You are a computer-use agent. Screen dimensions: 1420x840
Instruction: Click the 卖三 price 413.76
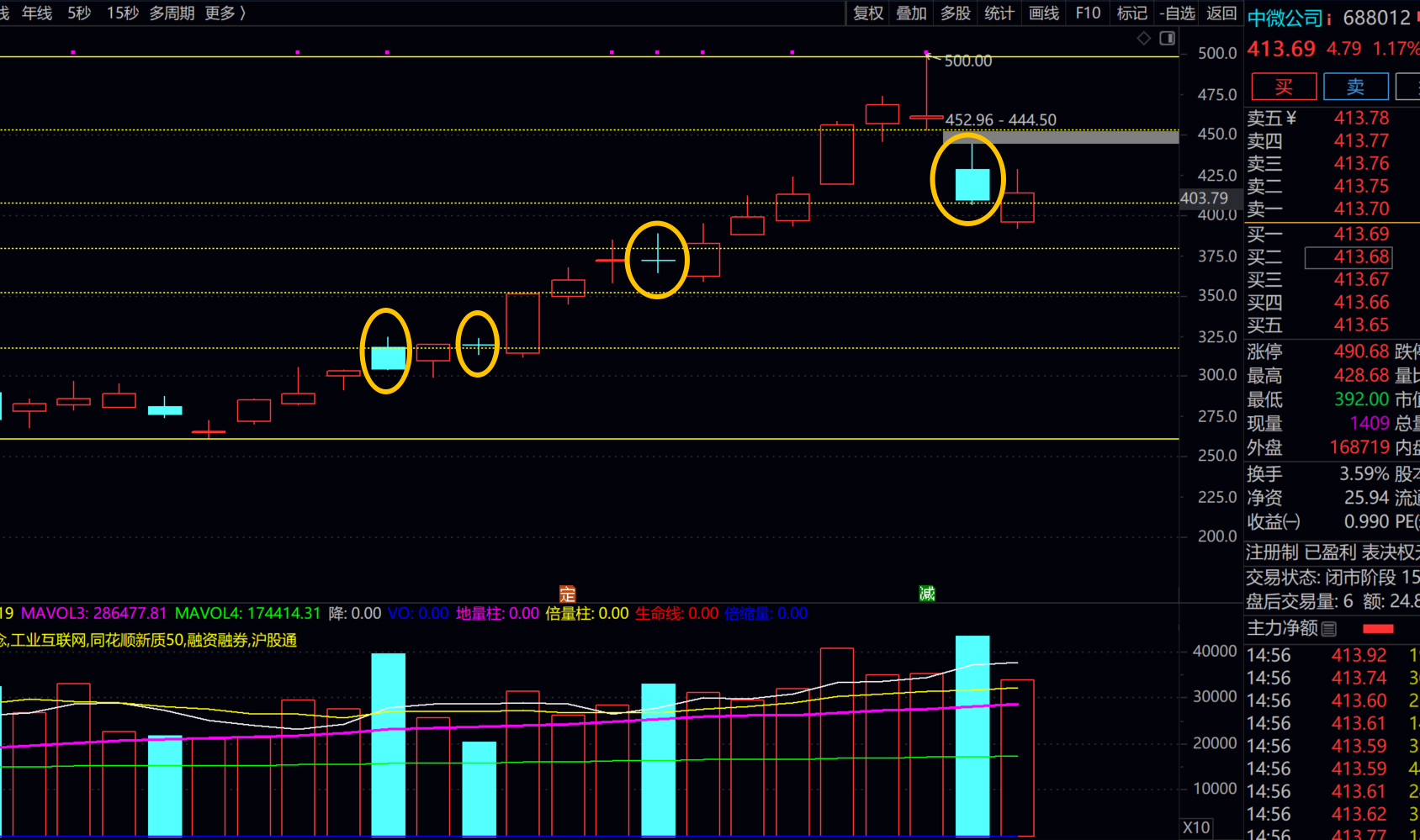point(1361,164)
